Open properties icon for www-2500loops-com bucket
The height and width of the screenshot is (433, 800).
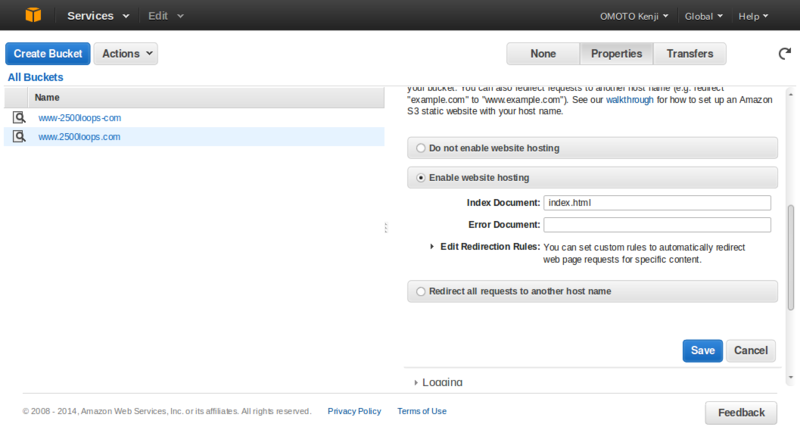(x=19, y=118)
